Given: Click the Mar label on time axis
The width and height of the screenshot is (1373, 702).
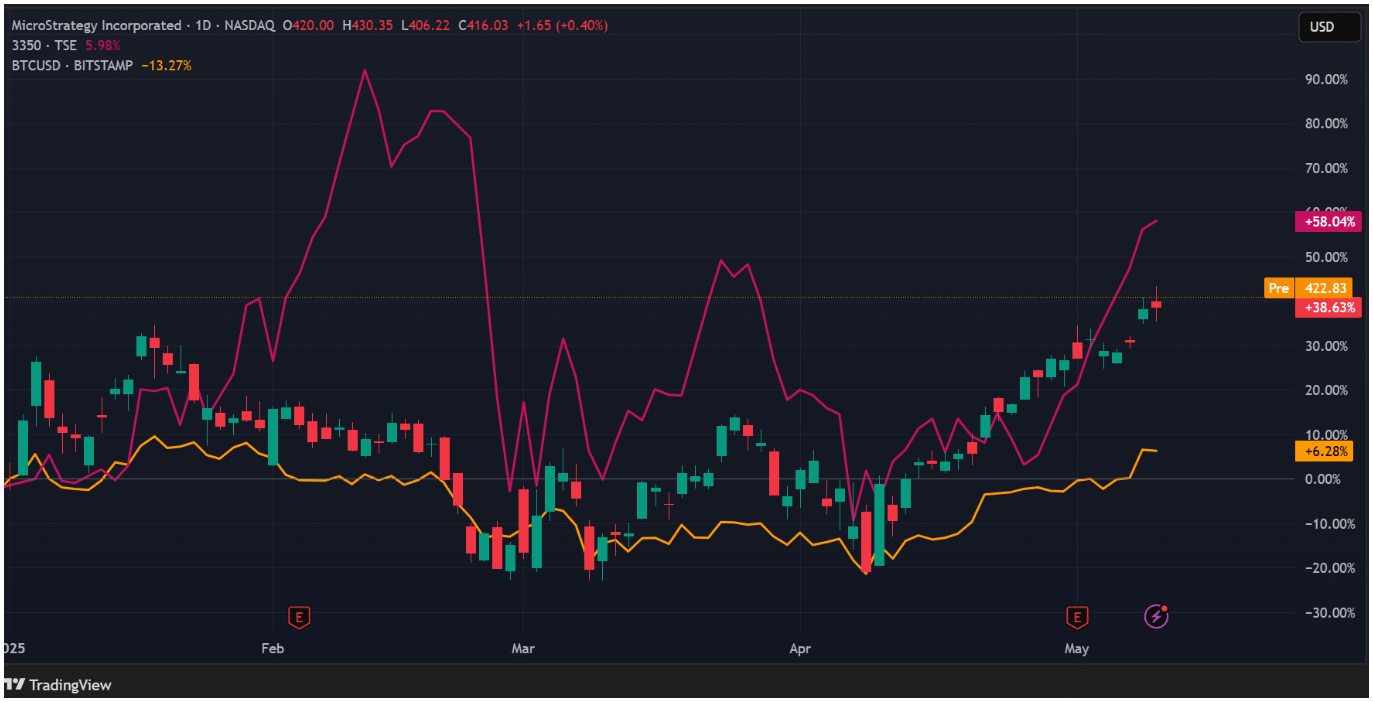Looking at the screenshot, I should pyautogui.click(x=523, y=649).
